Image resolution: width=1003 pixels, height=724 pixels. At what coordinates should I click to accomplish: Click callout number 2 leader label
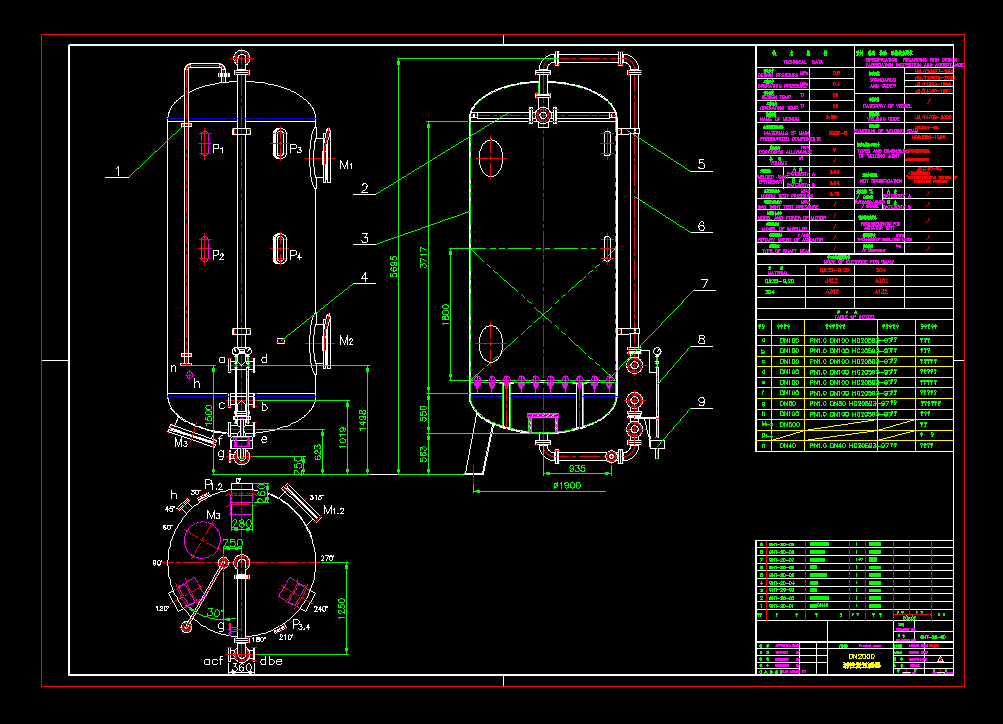pos(365,188)
